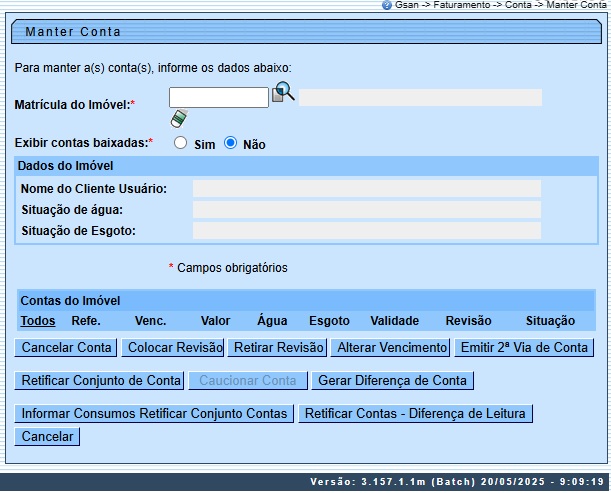Click Gerar Diferença de Conta button

(392, 381)
